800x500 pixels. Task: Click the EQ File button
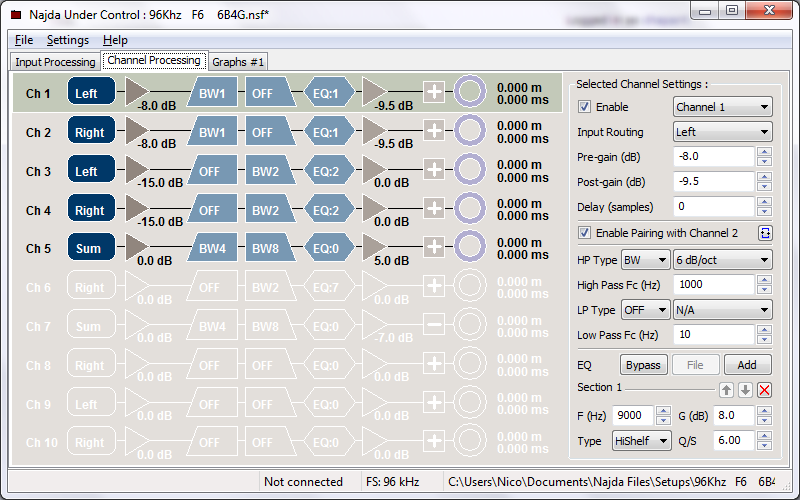click(x=695, y=365)
